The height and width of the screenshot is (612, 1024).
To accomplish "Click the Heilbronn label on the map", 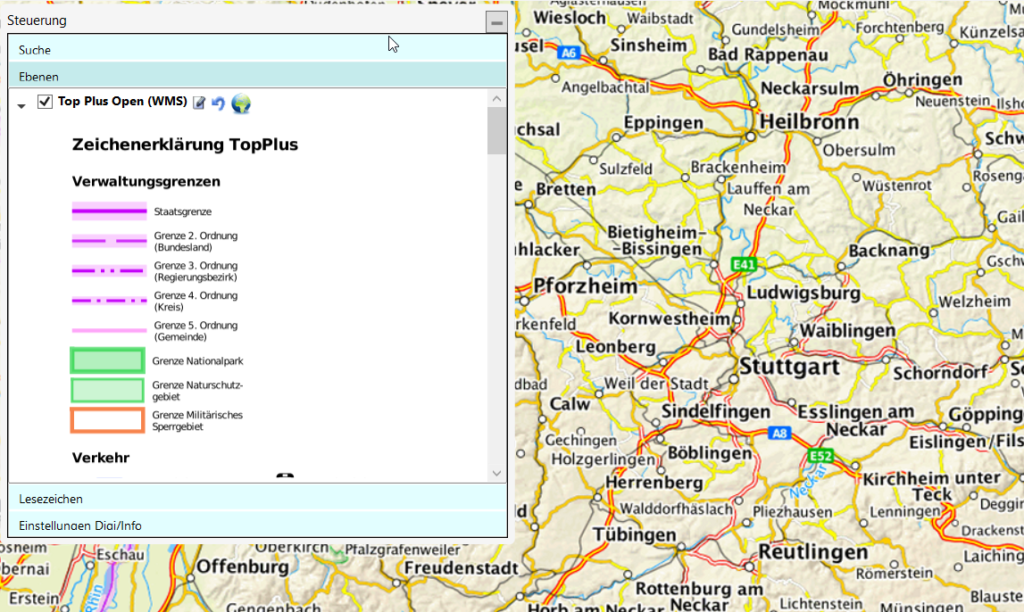I will click(x=809, y=122).
